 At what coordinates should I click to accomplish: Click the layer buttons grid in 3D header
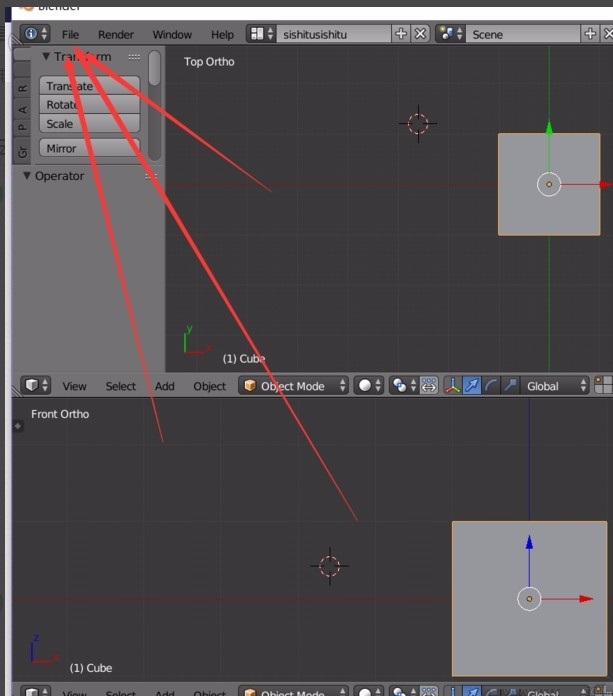pyautogui.click(x=603, y=386)
